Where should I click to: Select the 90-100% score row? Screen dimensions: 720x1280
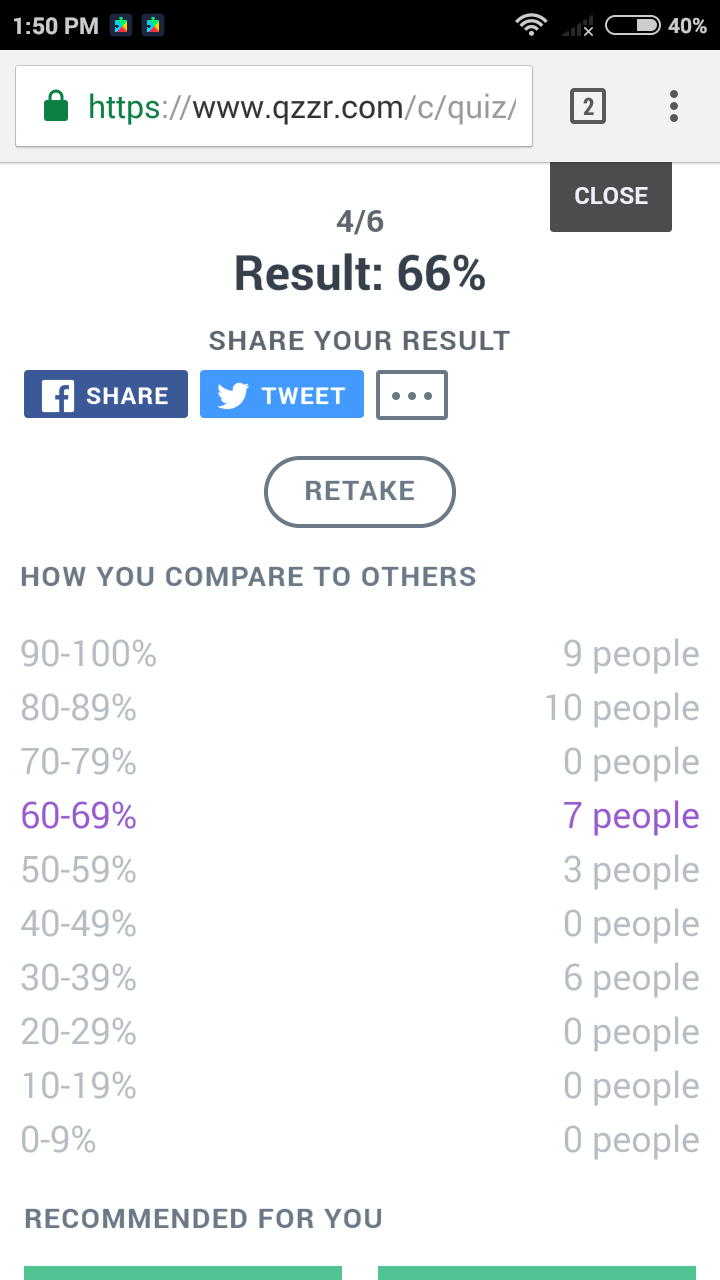[360, 654]
